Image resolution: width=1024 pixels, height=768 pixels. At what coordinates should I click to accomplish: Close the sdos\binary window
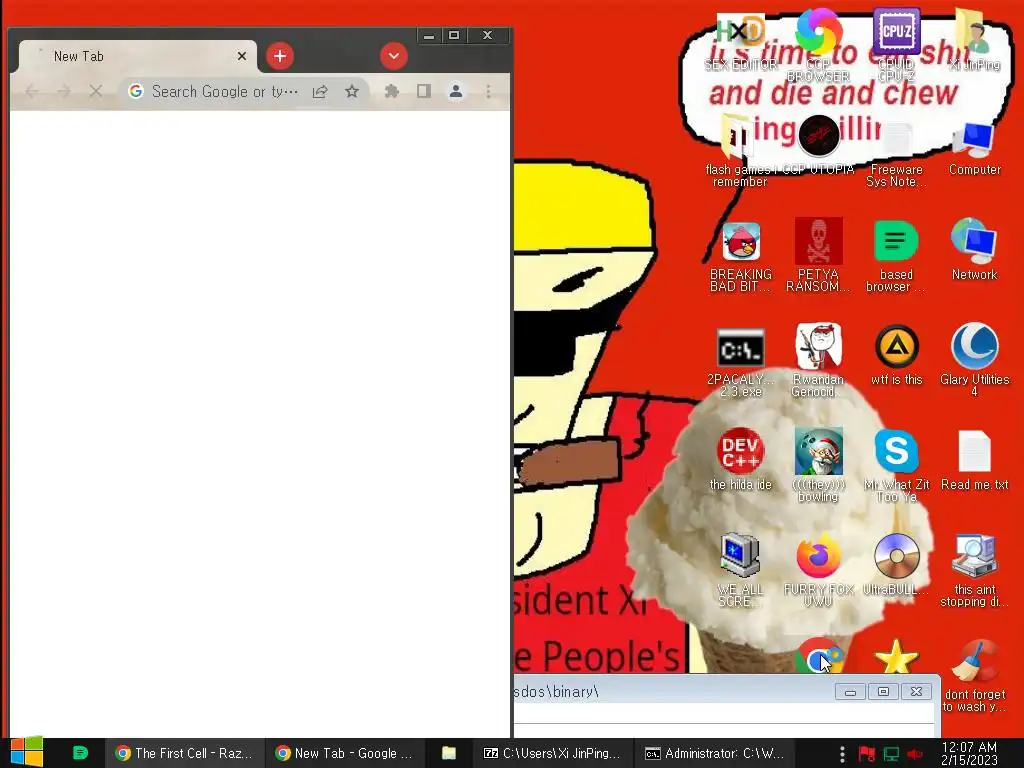point(916,692)
